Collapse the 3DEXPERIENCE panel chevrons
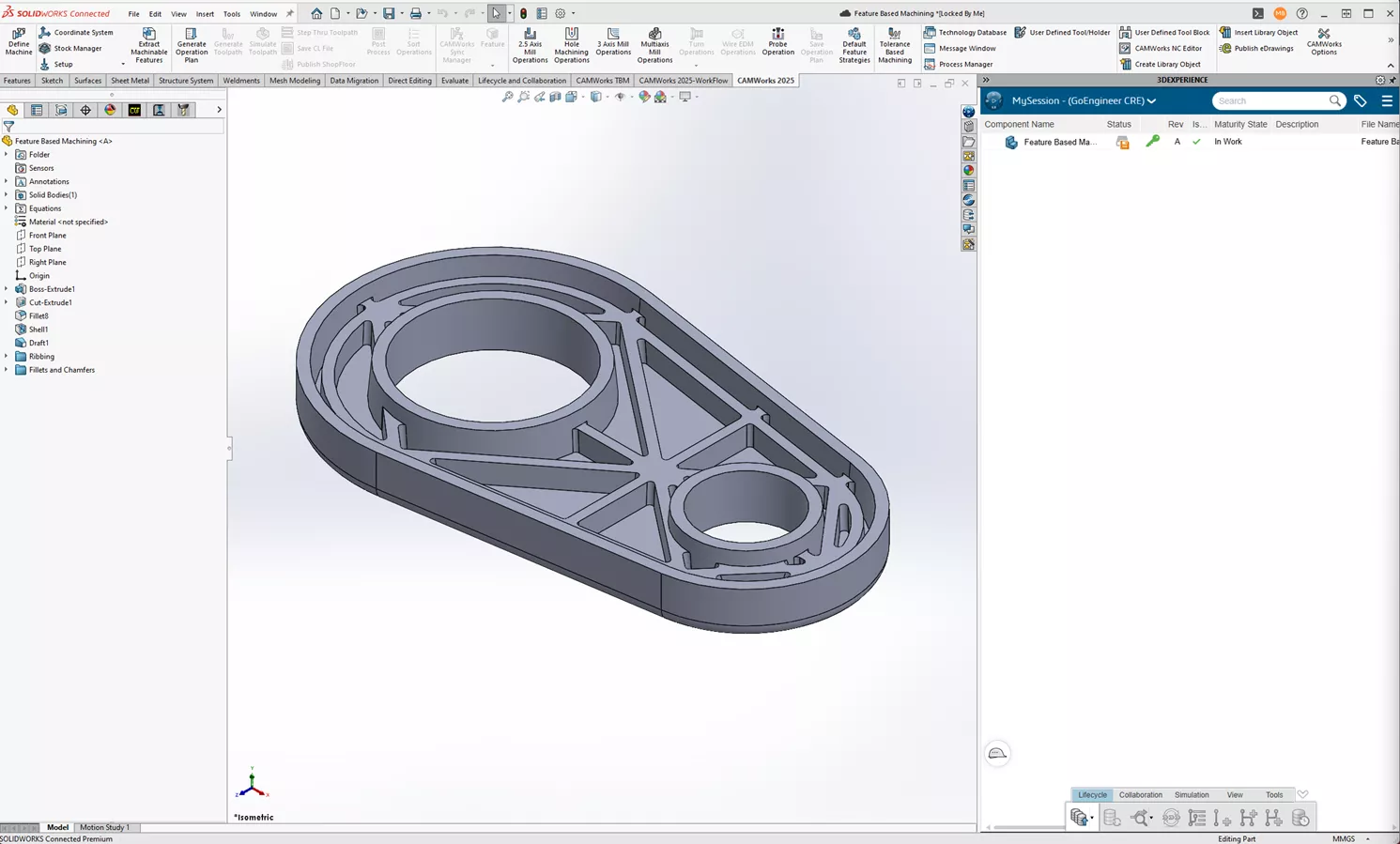This screenshot has height=844, width=1400. [986, 80]
